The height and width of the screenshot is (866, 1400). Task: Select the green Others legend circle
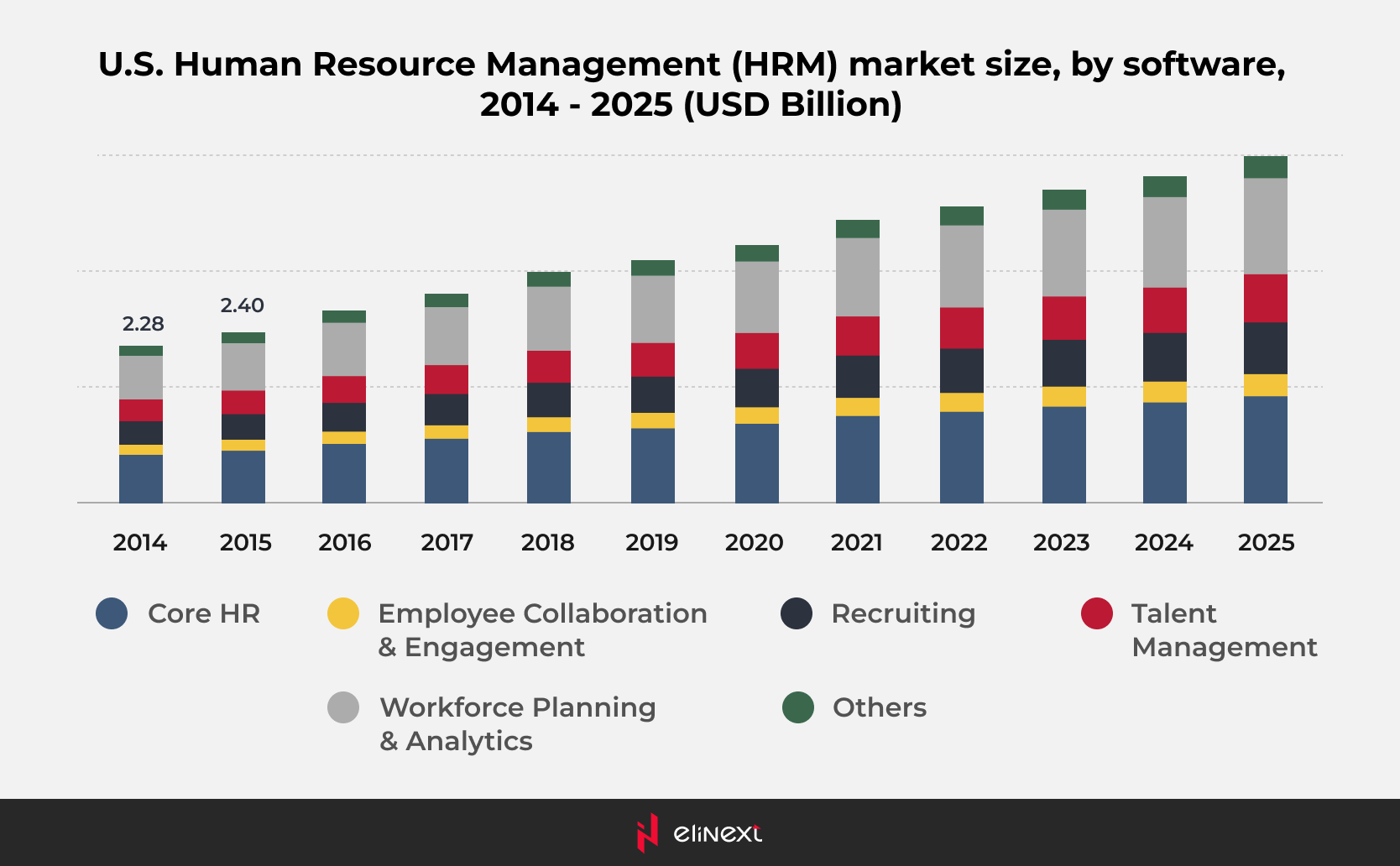(798, 707)
